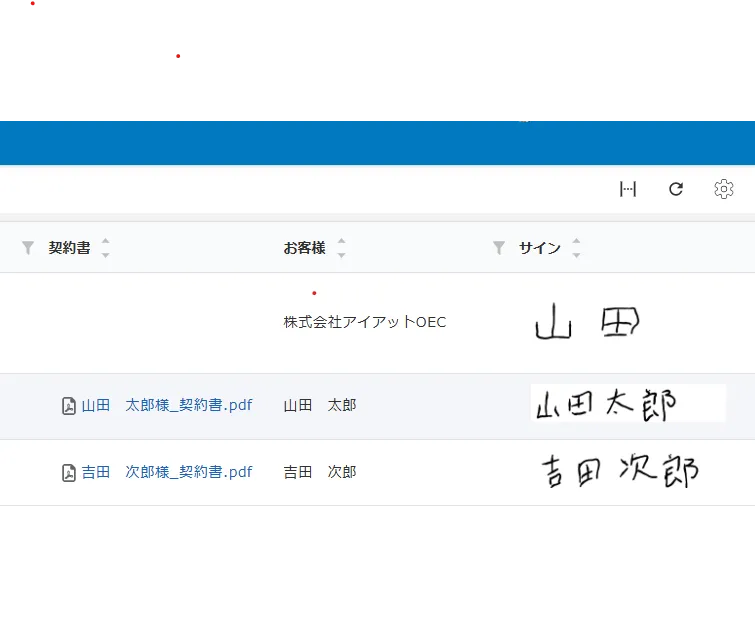Open 山田 太郎様_契約書.pdf link
The image size is (755, 625).
(167, 405)
